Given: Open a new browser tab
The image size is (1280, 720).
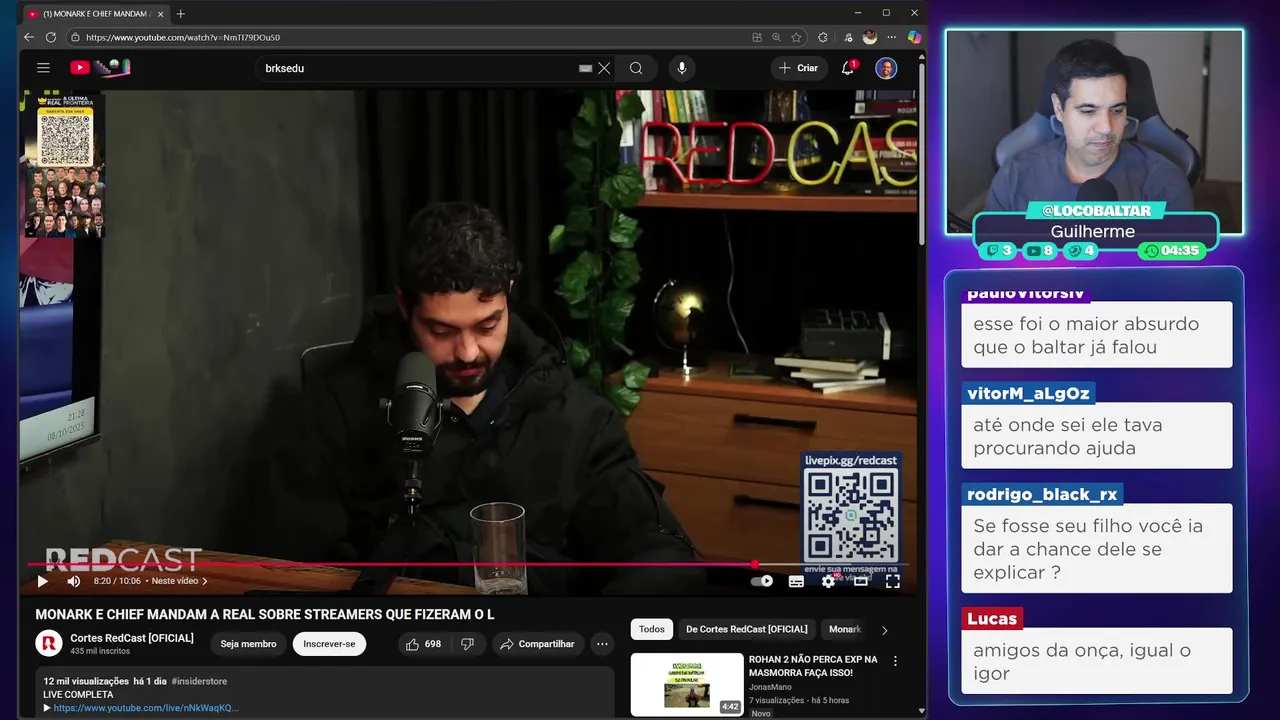Looking at the screenshot, I should [x=181, y=13].
